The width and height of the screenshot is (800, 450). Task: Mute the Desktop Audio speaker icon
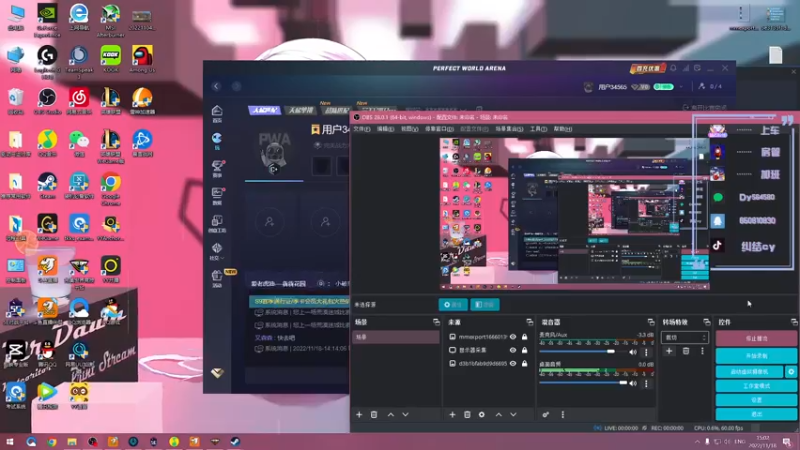pos(633,383)
